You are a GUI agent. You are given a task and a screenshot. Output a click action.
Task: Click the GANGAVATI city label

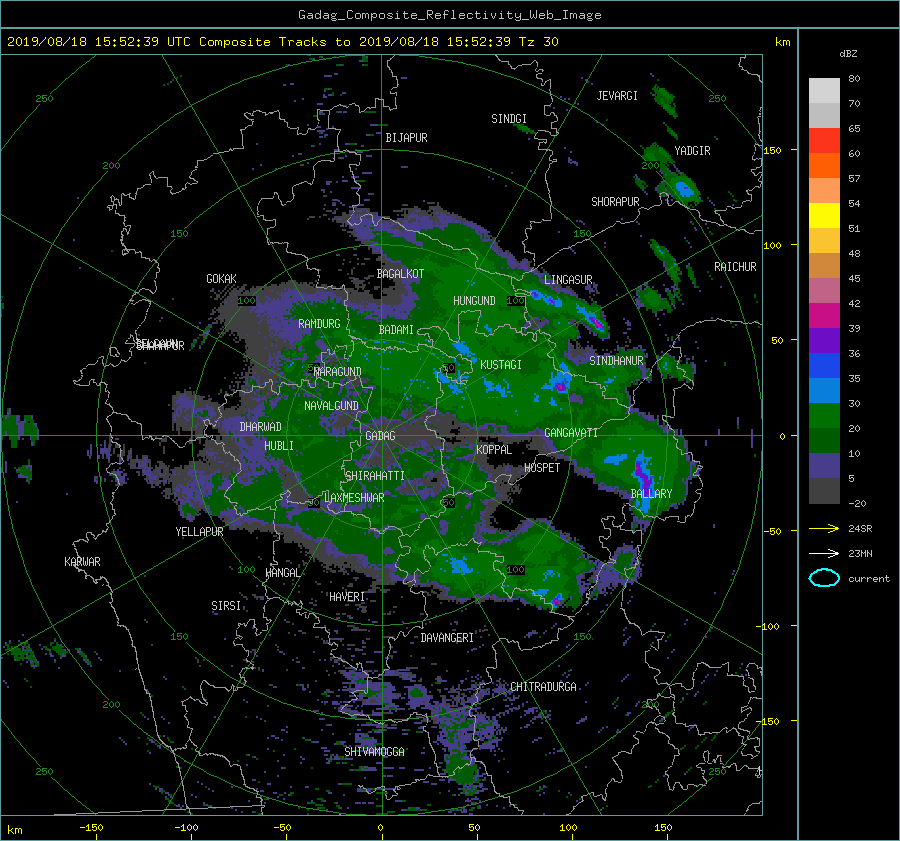571,433
